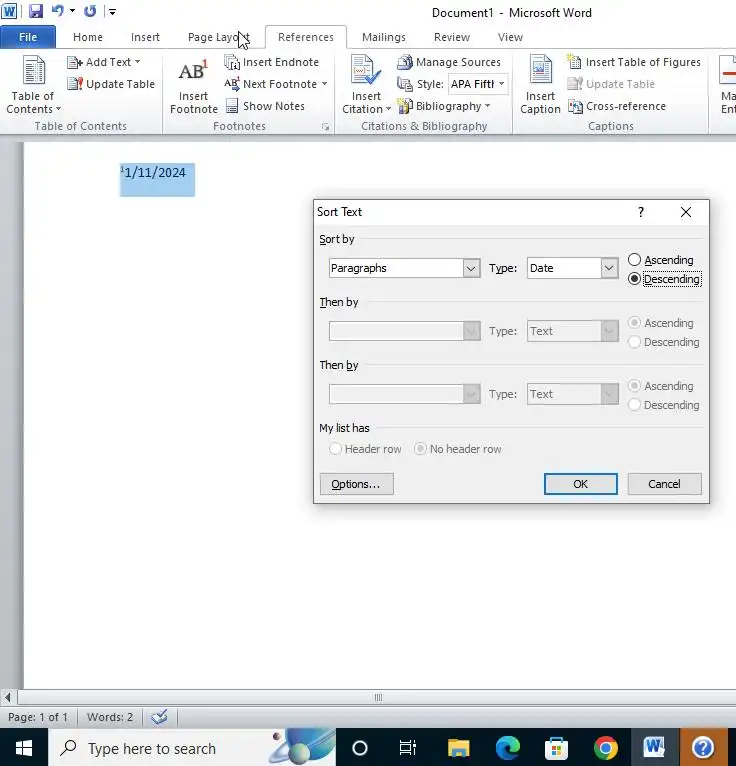Click Add Text in Table of Contents group
Image resolution: width=736 pixels, height=766 pixels.
click(104, 62)
